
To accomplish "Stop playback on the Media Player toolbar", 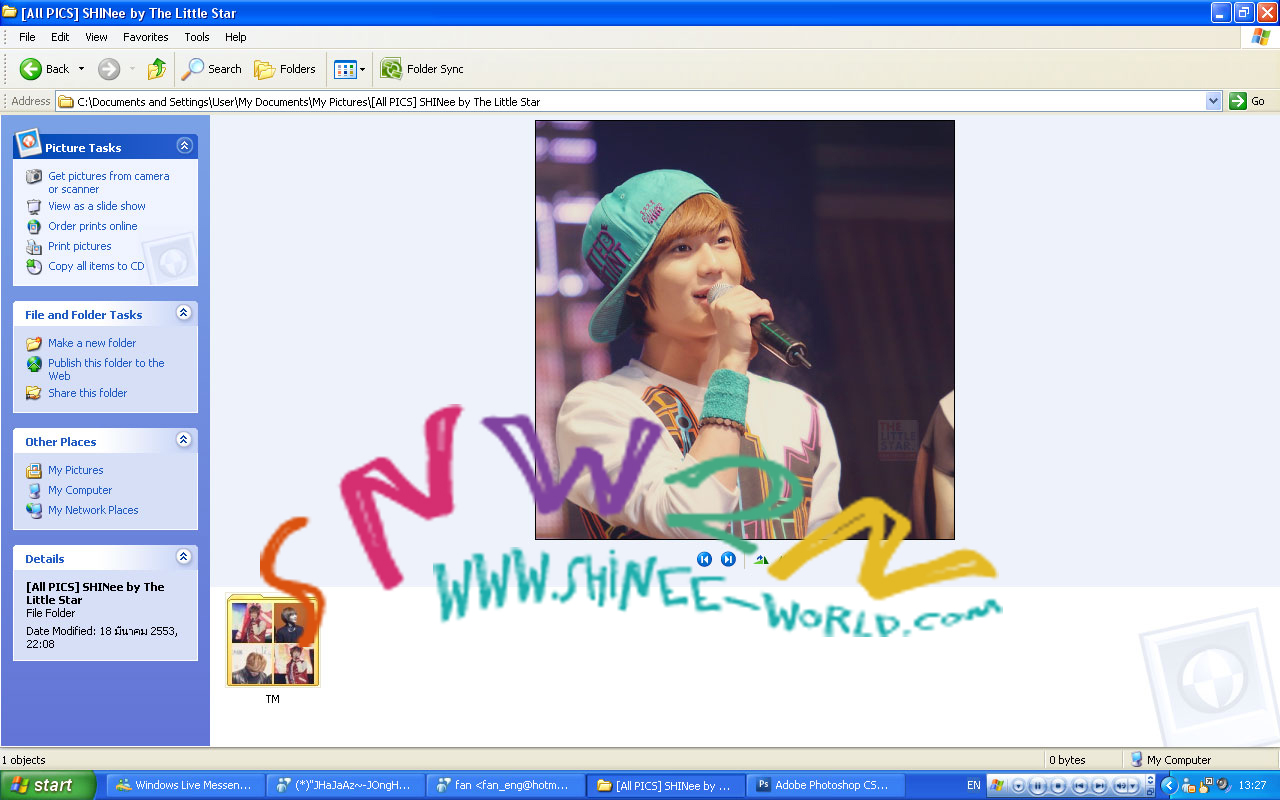I will (1058, 786).
